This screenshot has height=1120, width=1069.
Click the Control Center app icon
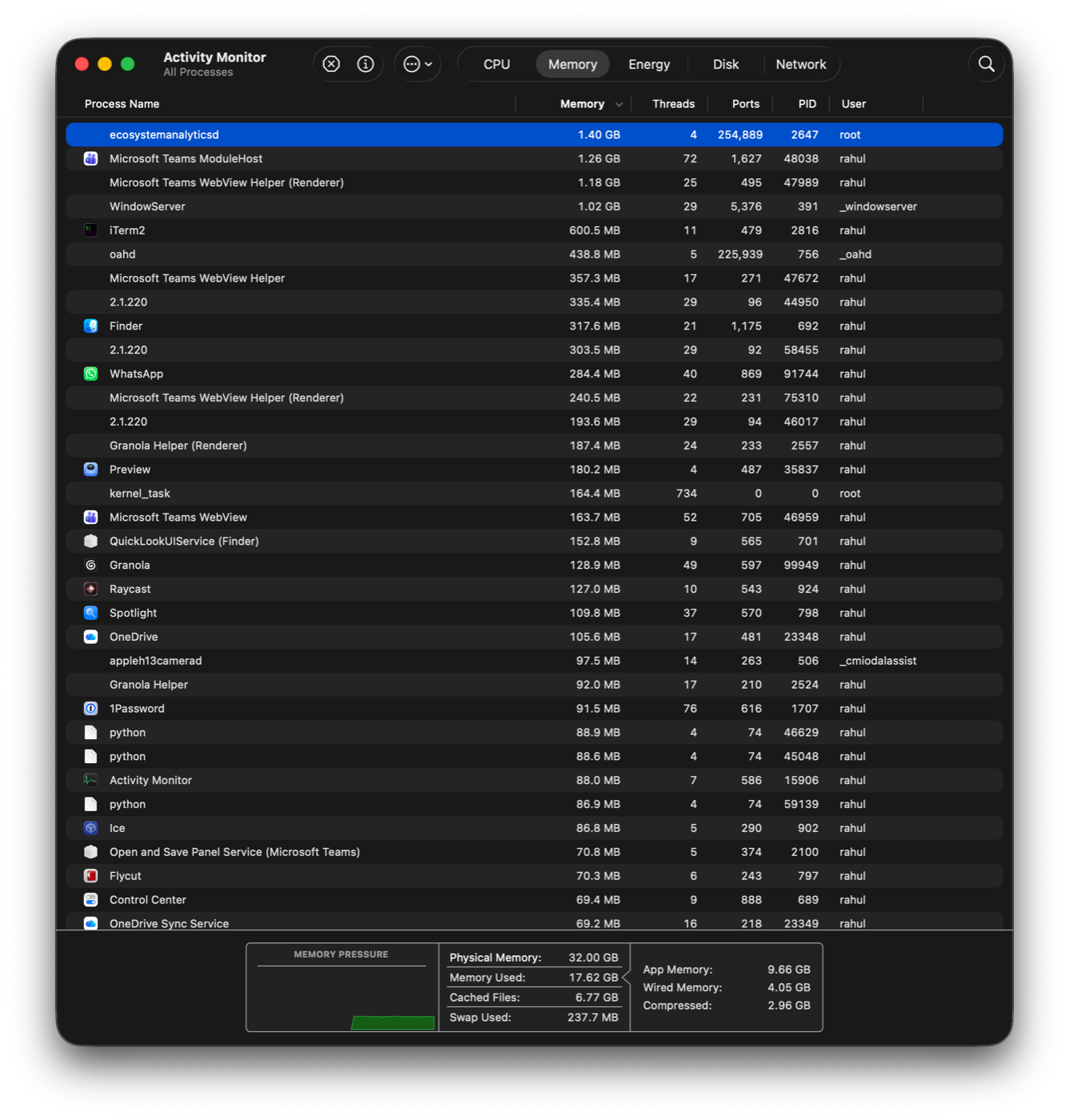tap(90, 900)
